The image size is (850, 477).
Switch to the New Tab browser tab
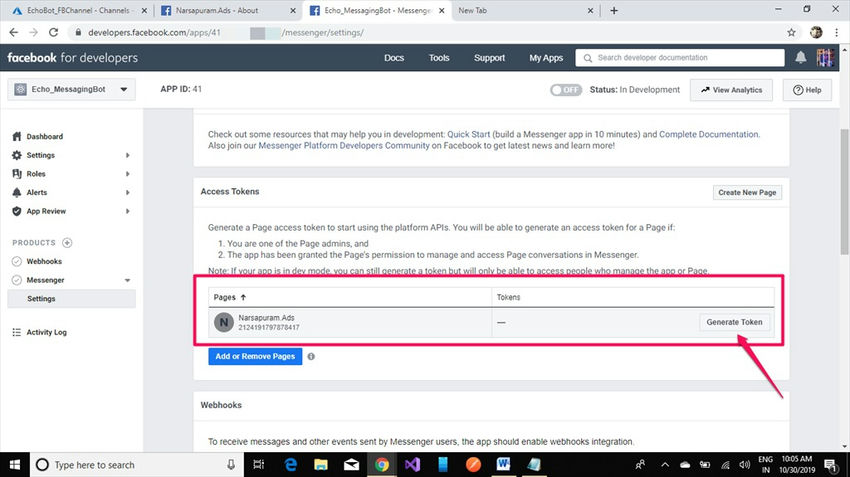[525, 10]
